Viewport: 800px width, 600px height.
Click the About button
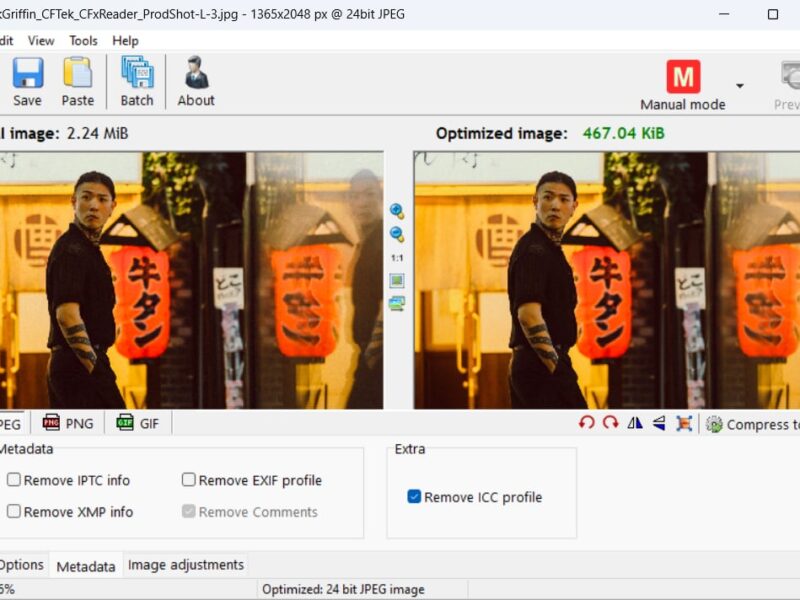coord(195,80)
